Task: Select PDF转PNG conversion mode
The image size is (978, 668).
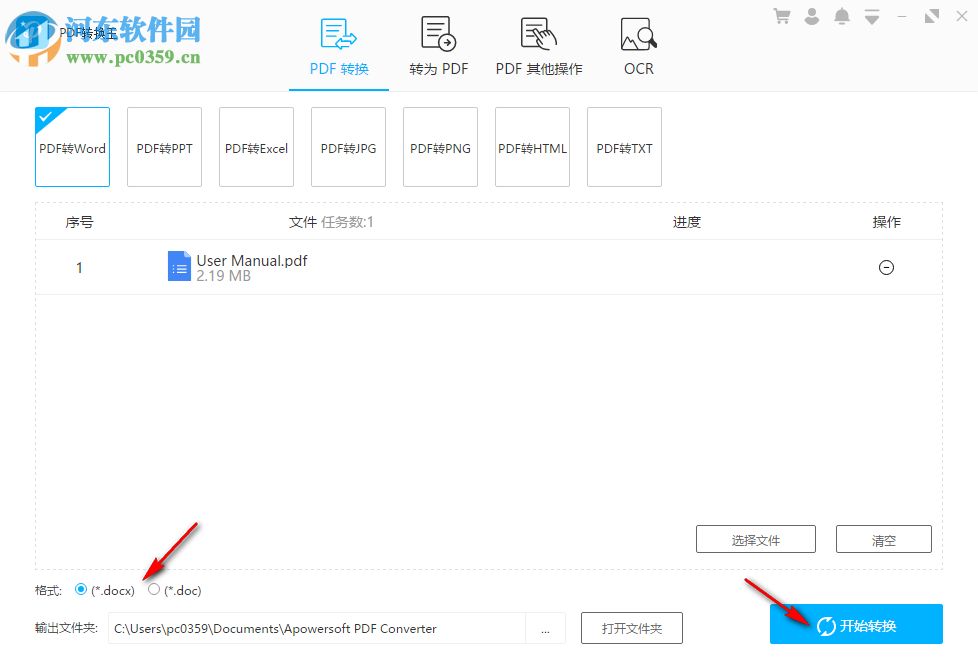Action: click(439, 147)
